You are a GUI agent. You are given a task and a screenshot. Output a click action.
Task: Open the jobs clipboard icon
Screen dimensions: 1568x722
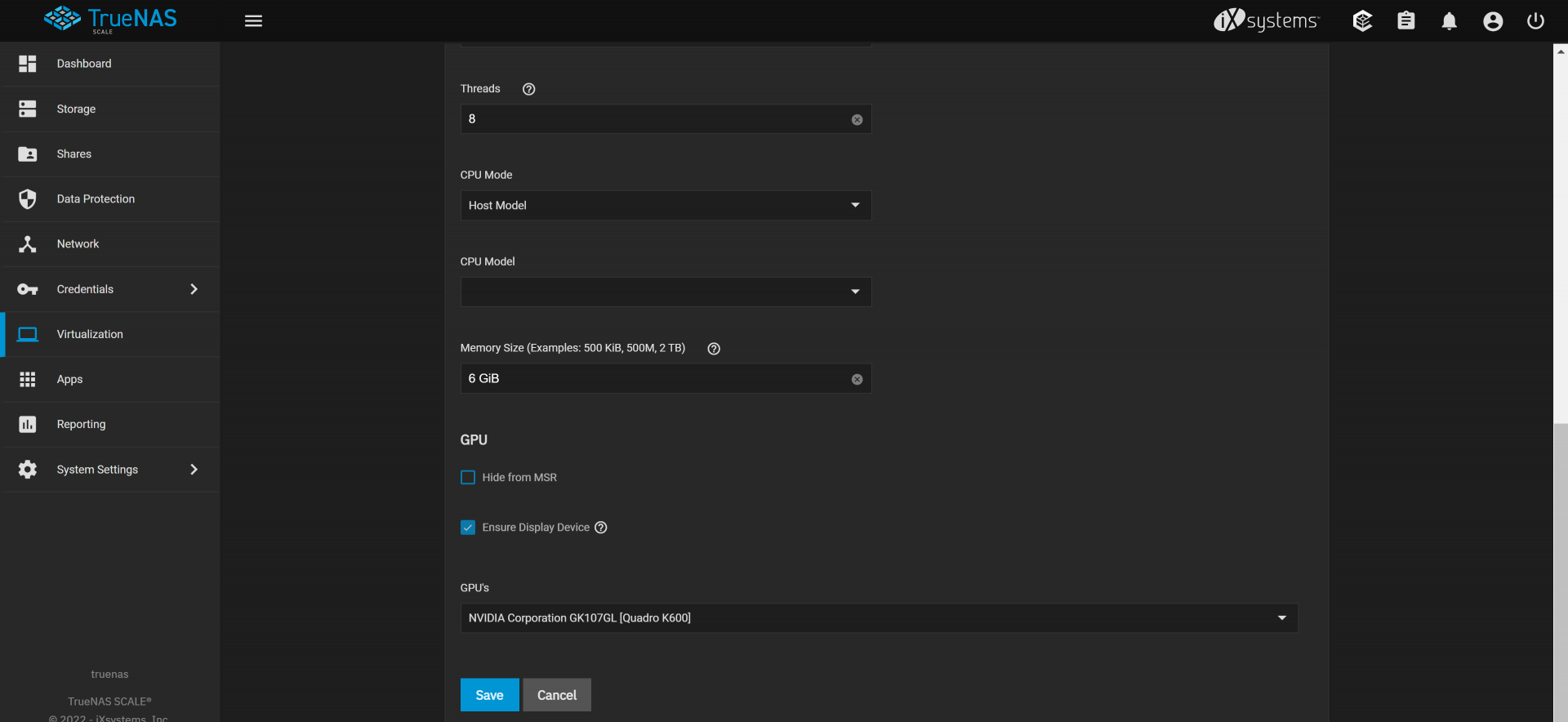pyautogui.click(x=1405, y=21)
